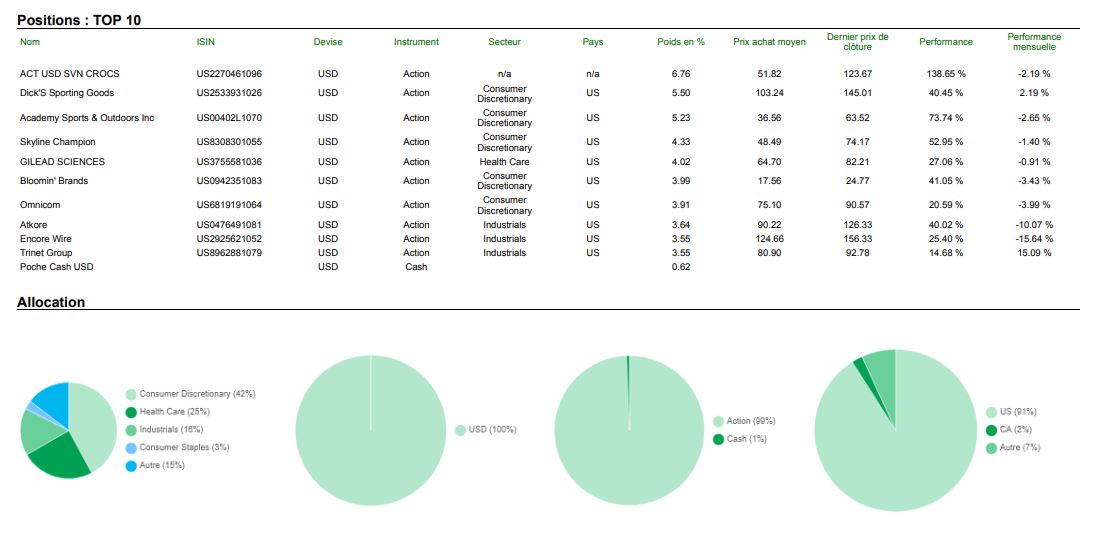
Task: Click the 138.65 % performance value
Action: [x=946, y=74]
